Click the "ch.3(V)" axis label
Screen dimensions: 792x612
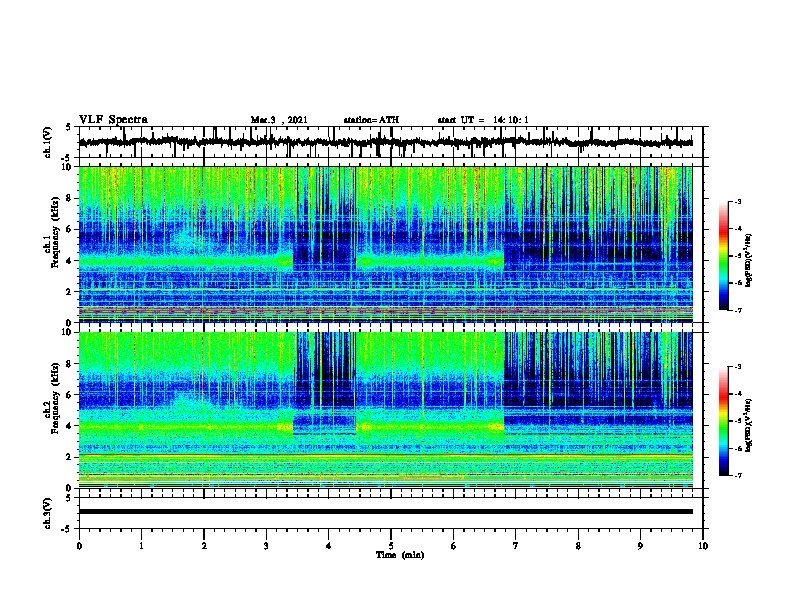48,514
